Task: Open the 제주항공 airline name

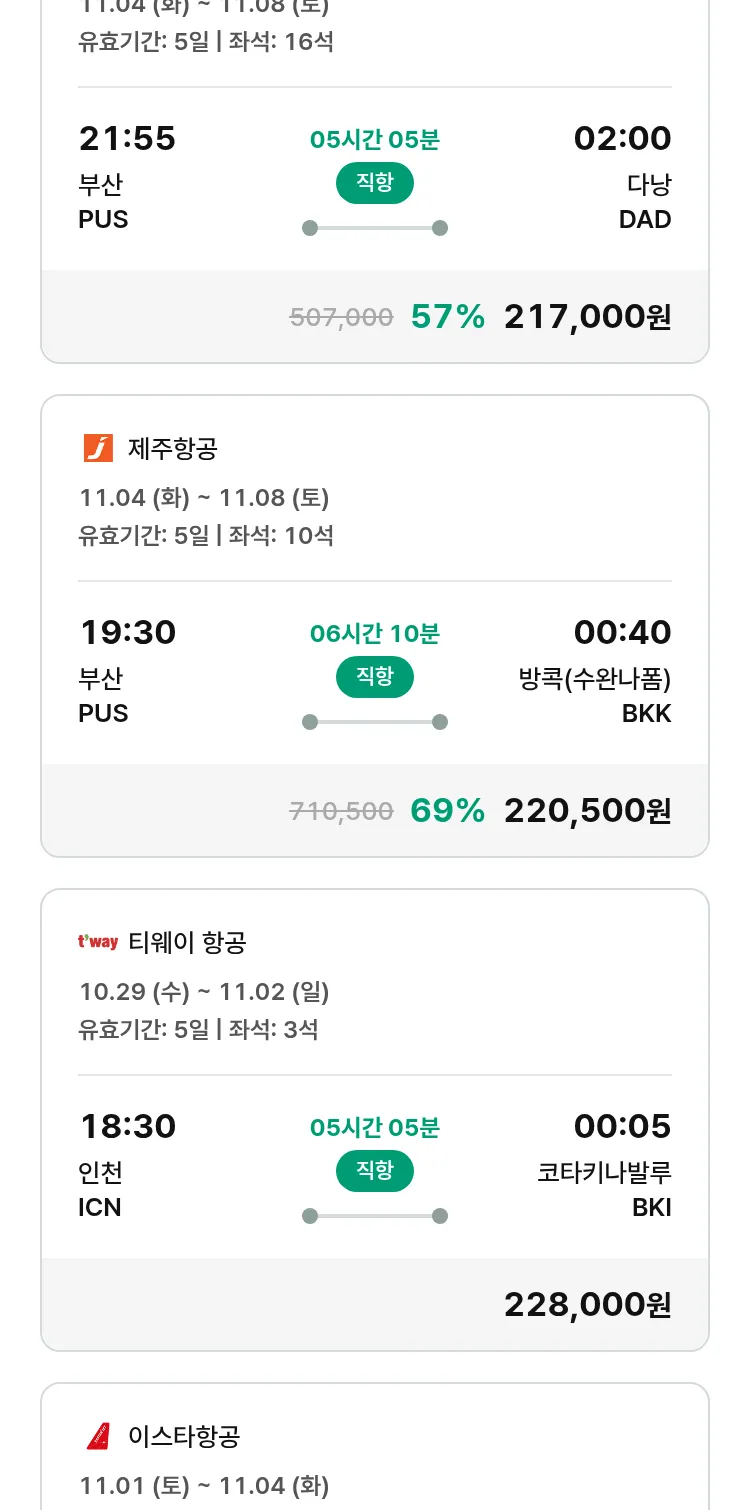Action: (172, 449)
